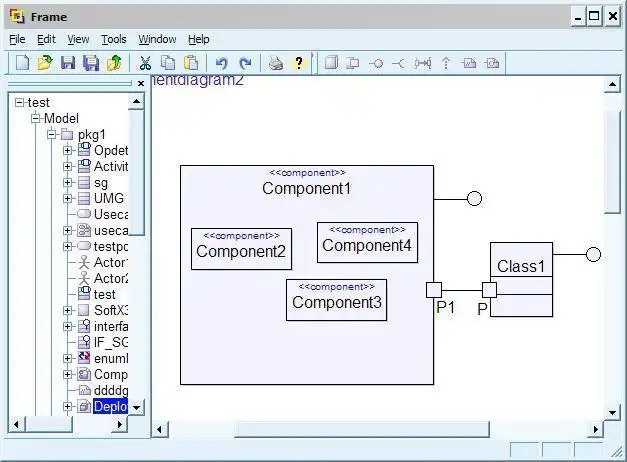Collapse the pkg1 package
Image resolution: width=627 pixels, height=462 pixels.
pyautogui.click(x=52, y=134)
